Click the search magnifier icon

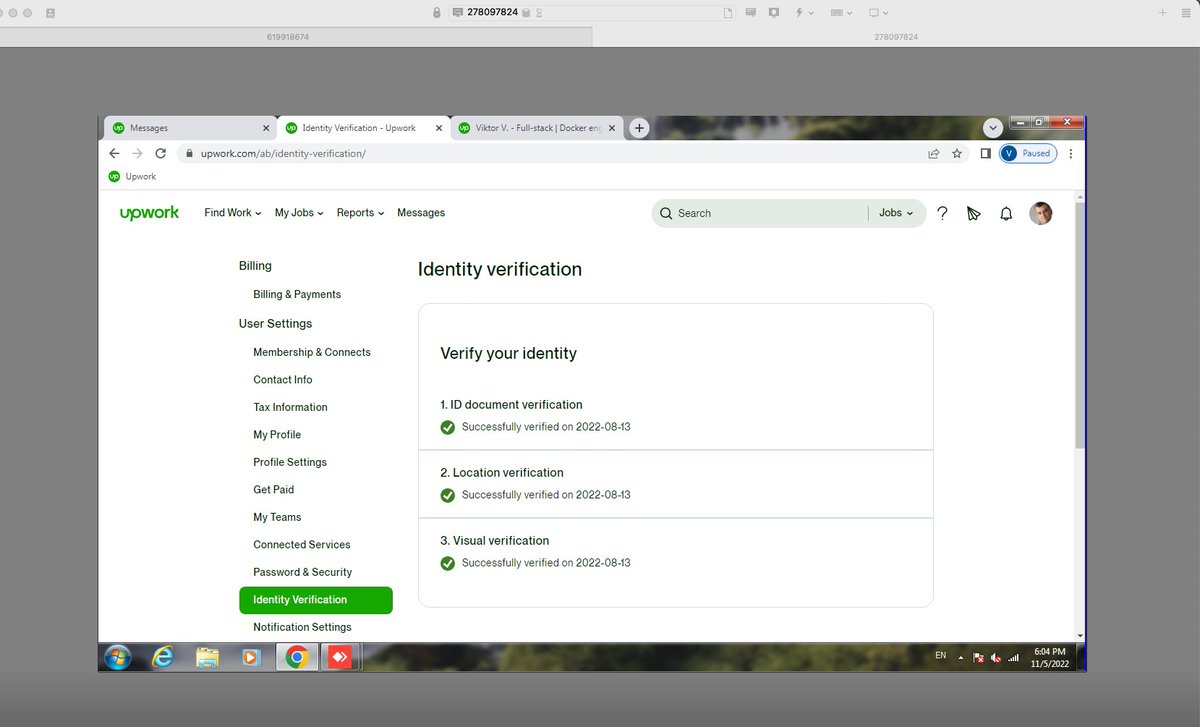666,213
